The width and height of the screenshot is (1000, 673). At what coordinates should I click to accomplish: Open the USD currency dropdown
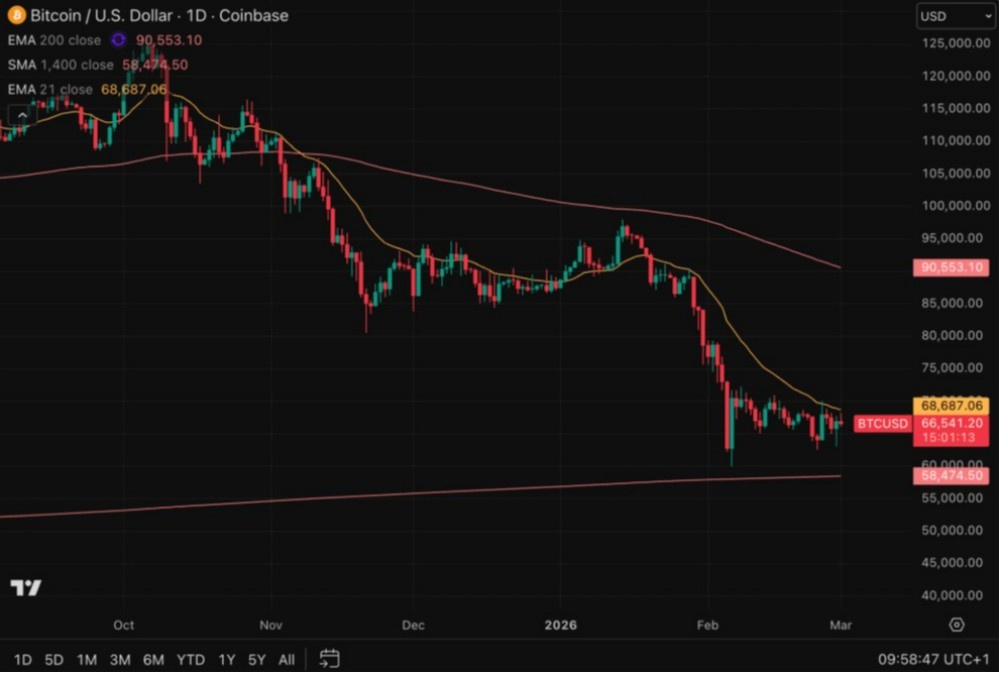[957, 16]
